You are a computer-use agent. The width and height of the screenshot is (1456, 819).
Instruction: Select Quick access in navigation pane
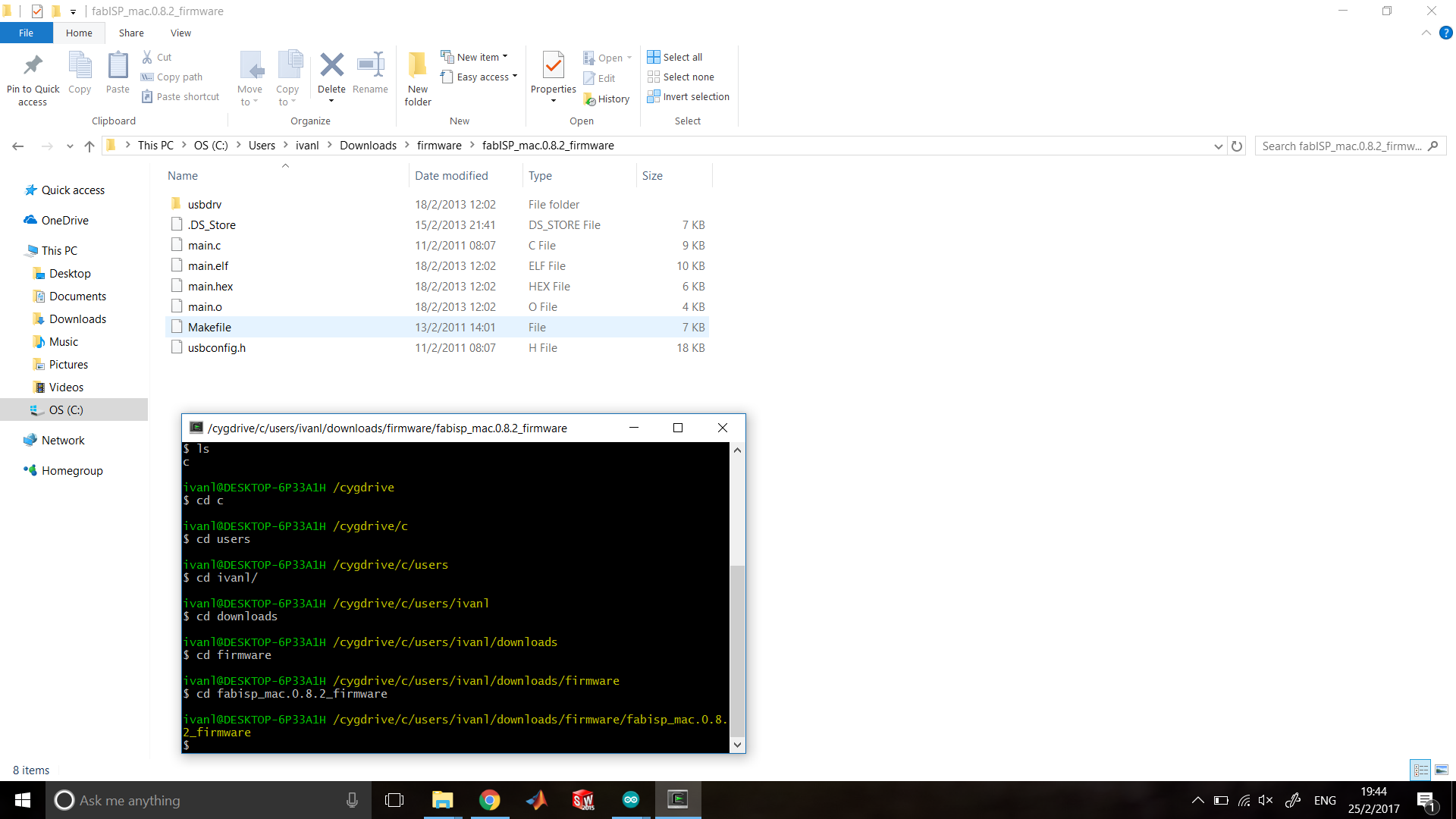coord(73,190)
